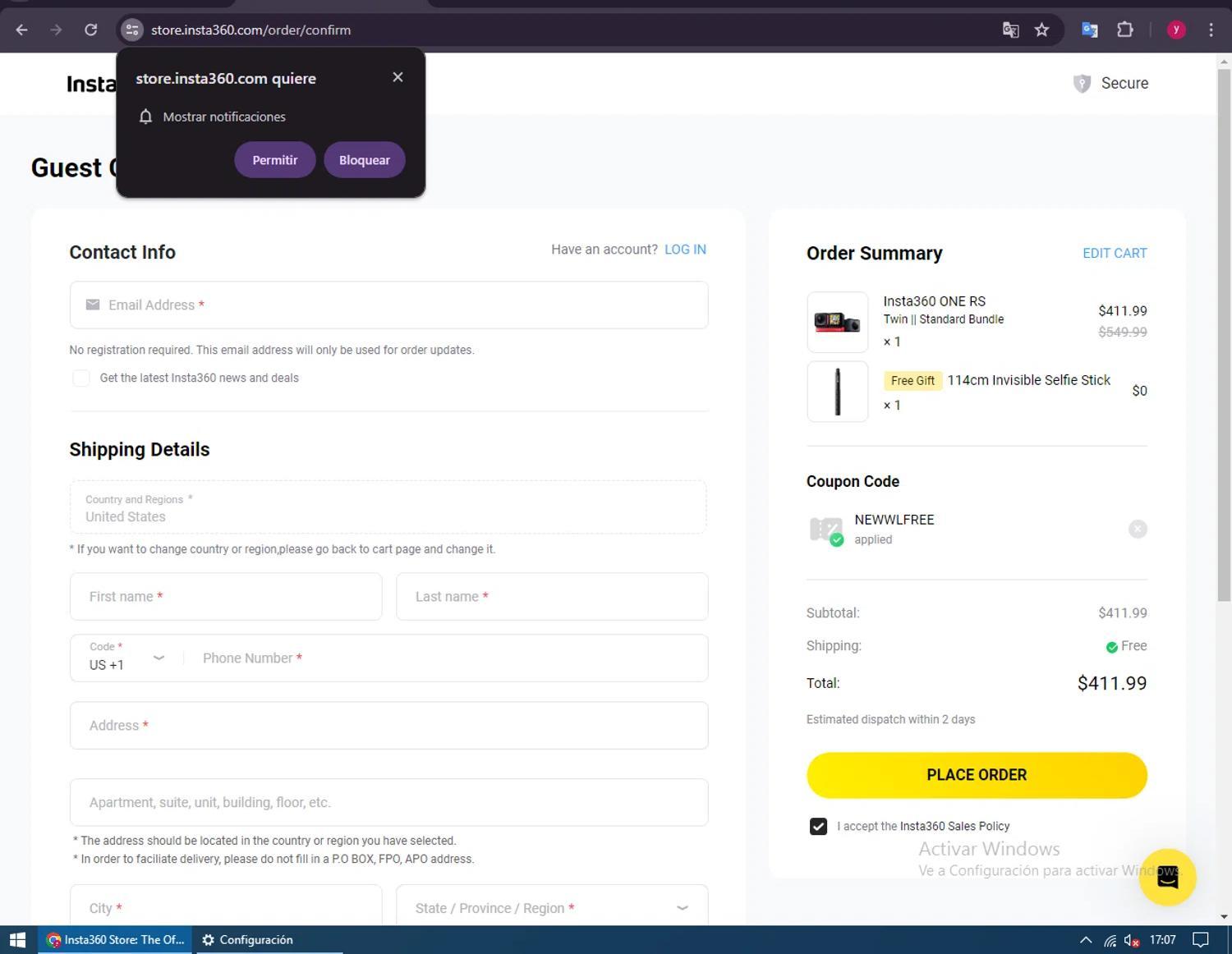Click the muted volume tray icon

[x=1132, y=940]
